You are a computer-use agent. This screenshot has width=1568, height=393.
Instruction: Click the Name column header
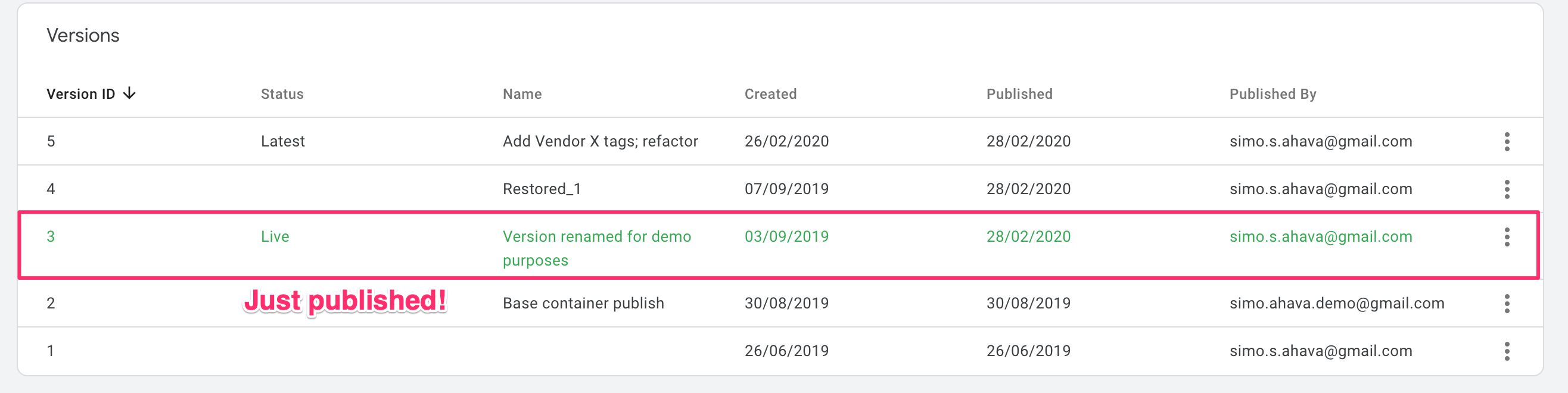pos(522,94)
